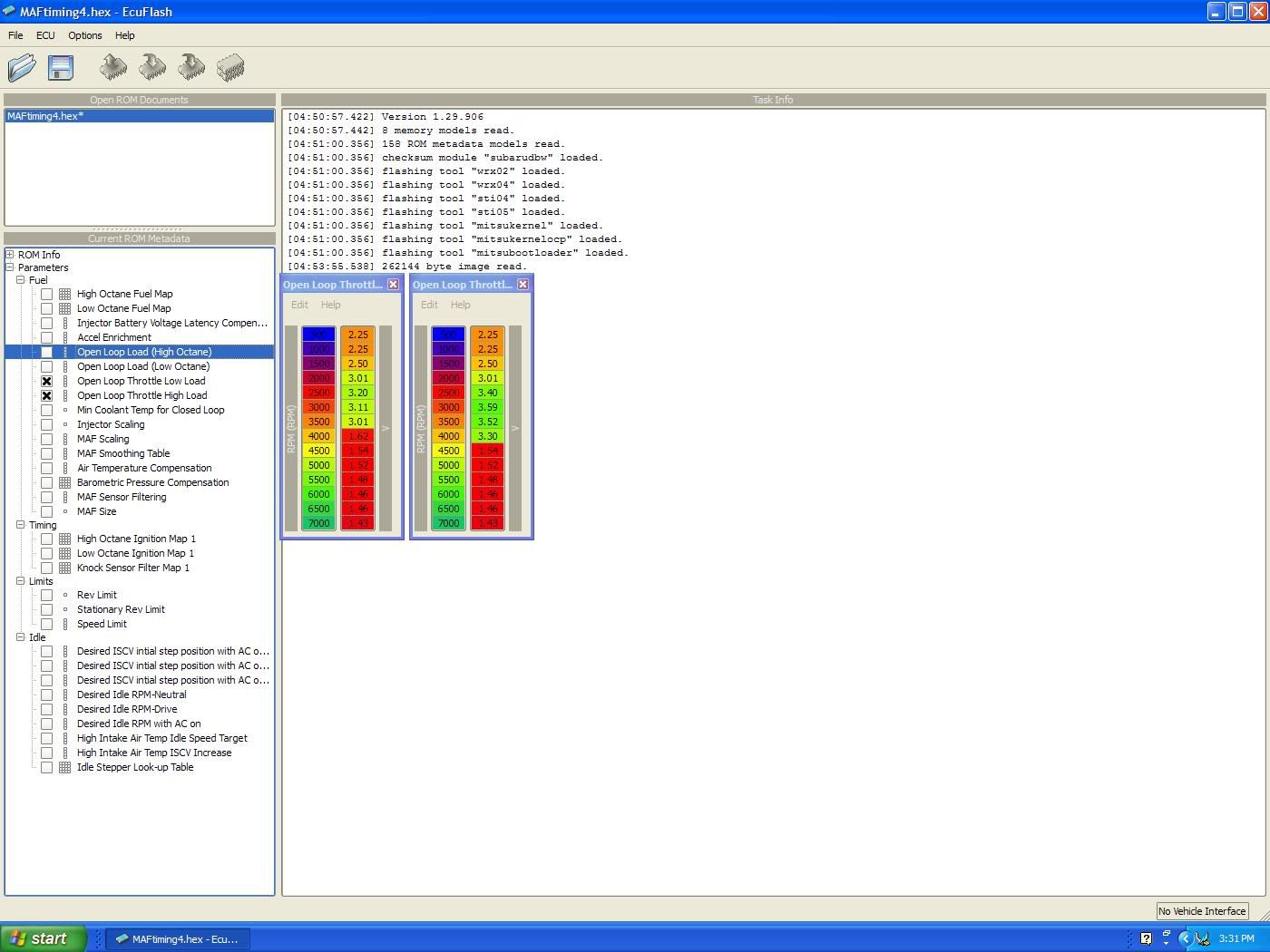
Task: Open the ECU menu
Action: click(45, 35)
